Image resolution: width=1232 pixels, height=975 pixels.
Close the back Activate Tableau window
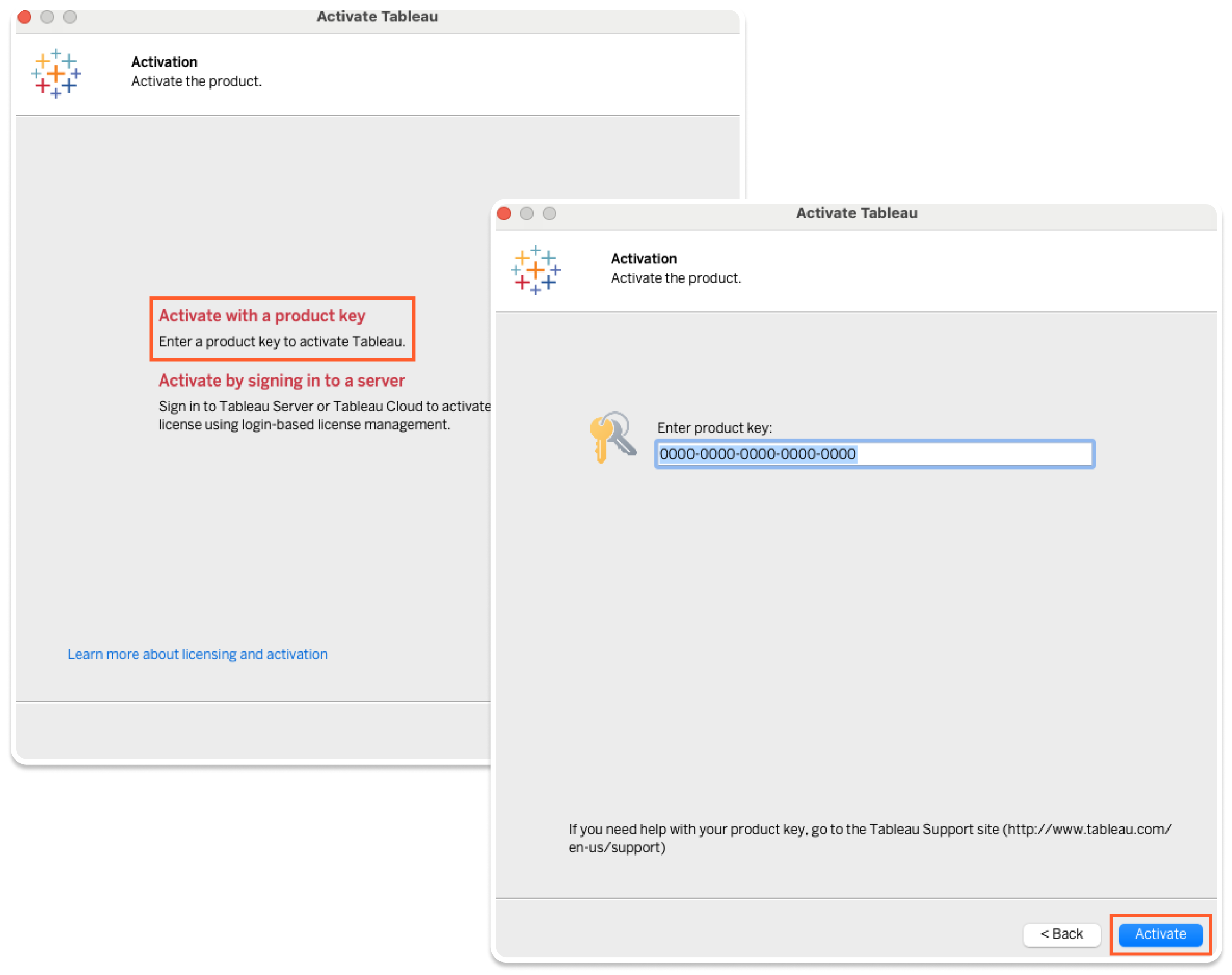coord(24,17)
